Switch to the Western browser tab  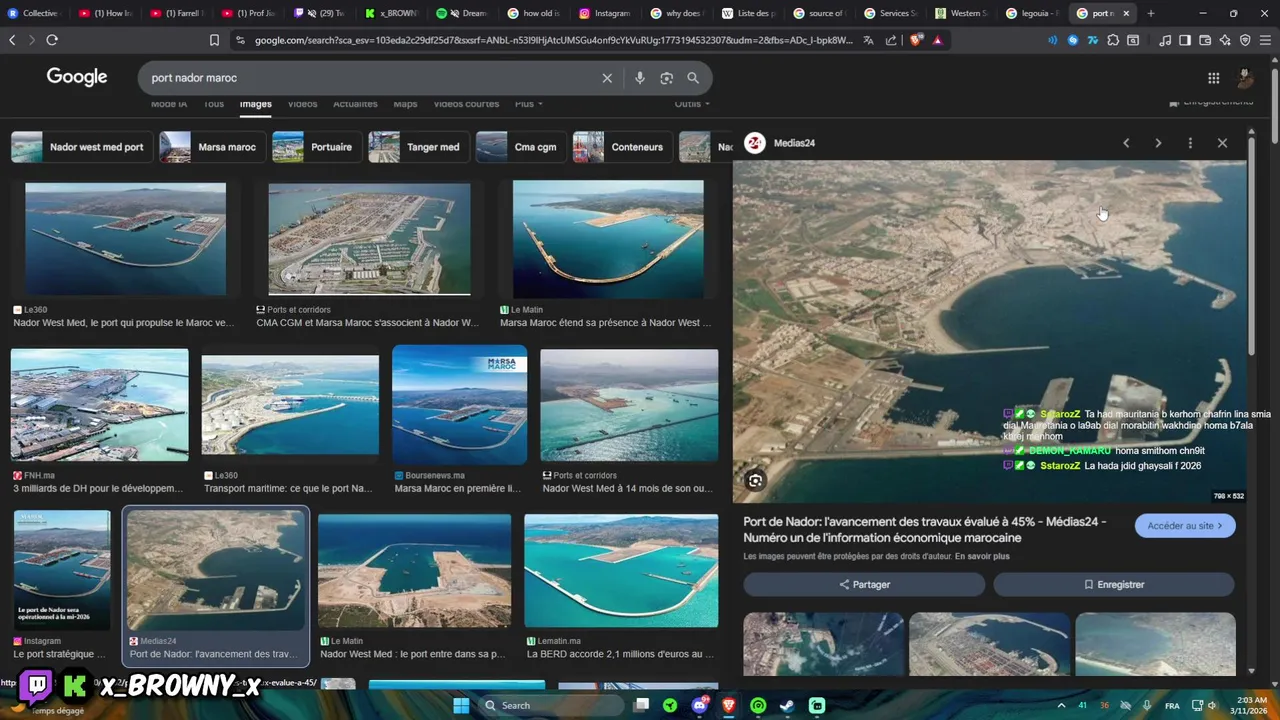(x=960, y=13)
